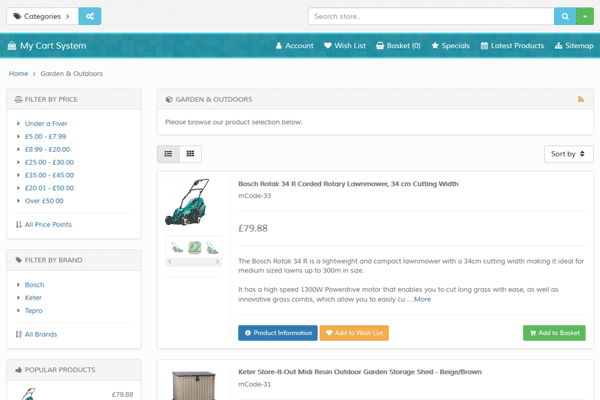Click the Add to Wish List button
The height and width of the screenshot is (400, 600).
pyautogui.click(x=354, y=333)
